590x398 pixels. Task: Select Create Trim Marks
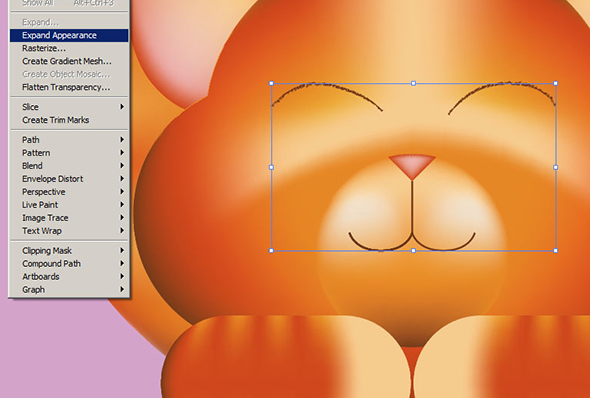(x=69, y=120)
